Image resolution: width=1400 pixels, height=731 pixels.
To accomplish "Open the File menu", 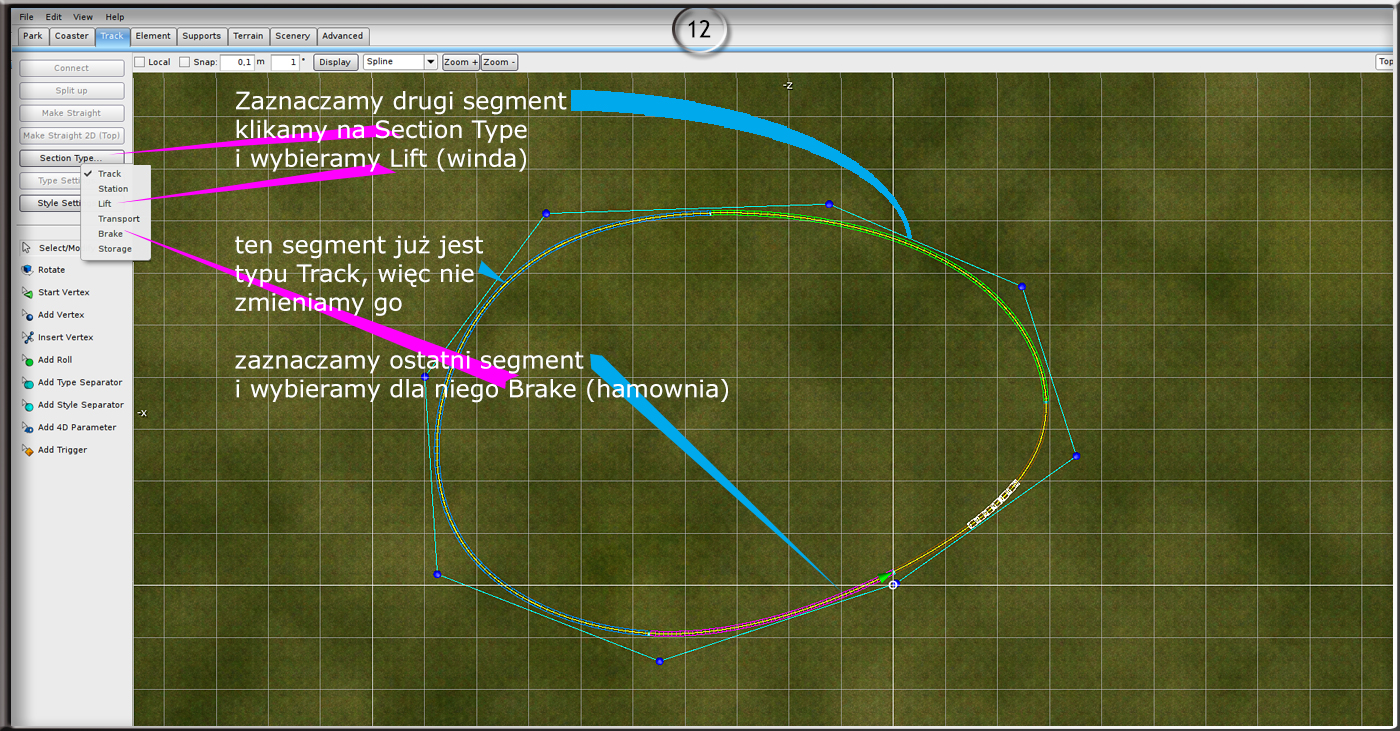I will 26,17.
